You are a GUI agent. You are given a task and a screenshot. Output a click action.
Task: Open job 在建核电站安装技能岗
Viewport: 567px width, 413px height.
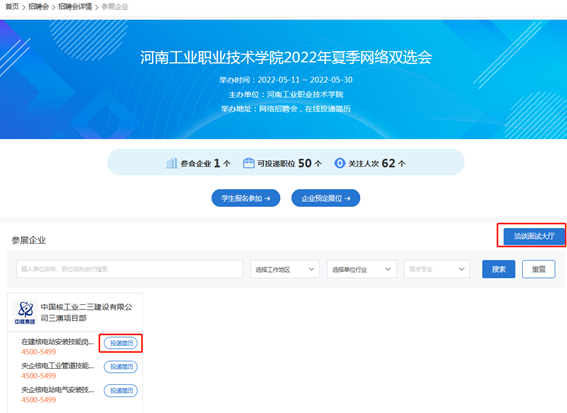point(58,342)
